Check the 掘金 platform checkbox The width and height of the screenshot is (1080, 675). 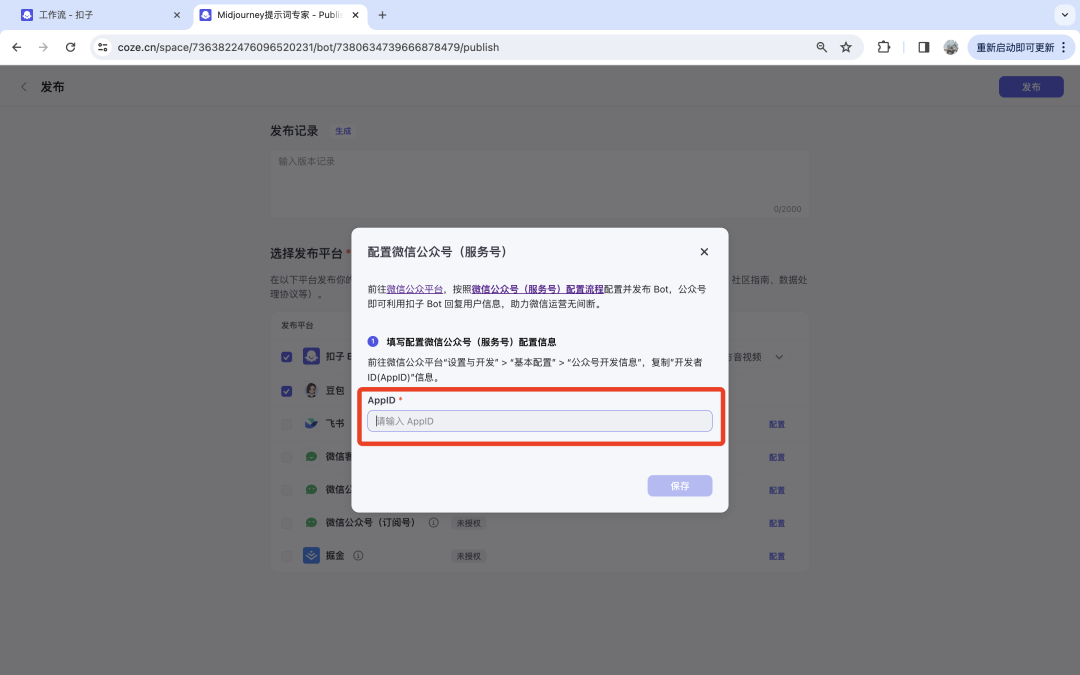[x=287, y=556]
